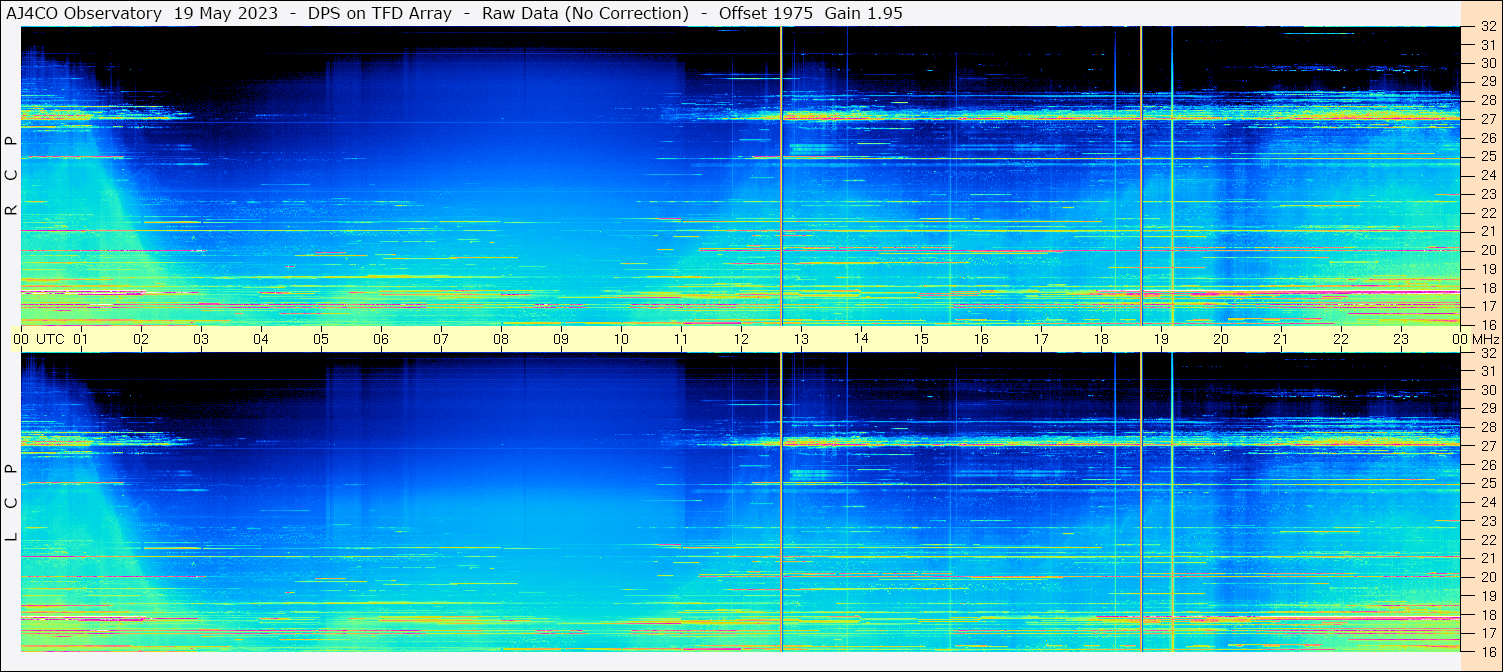Click the 22 hour marker on the UTC time axis
Screen dimensions: 1503x672
pos(1341,339)
